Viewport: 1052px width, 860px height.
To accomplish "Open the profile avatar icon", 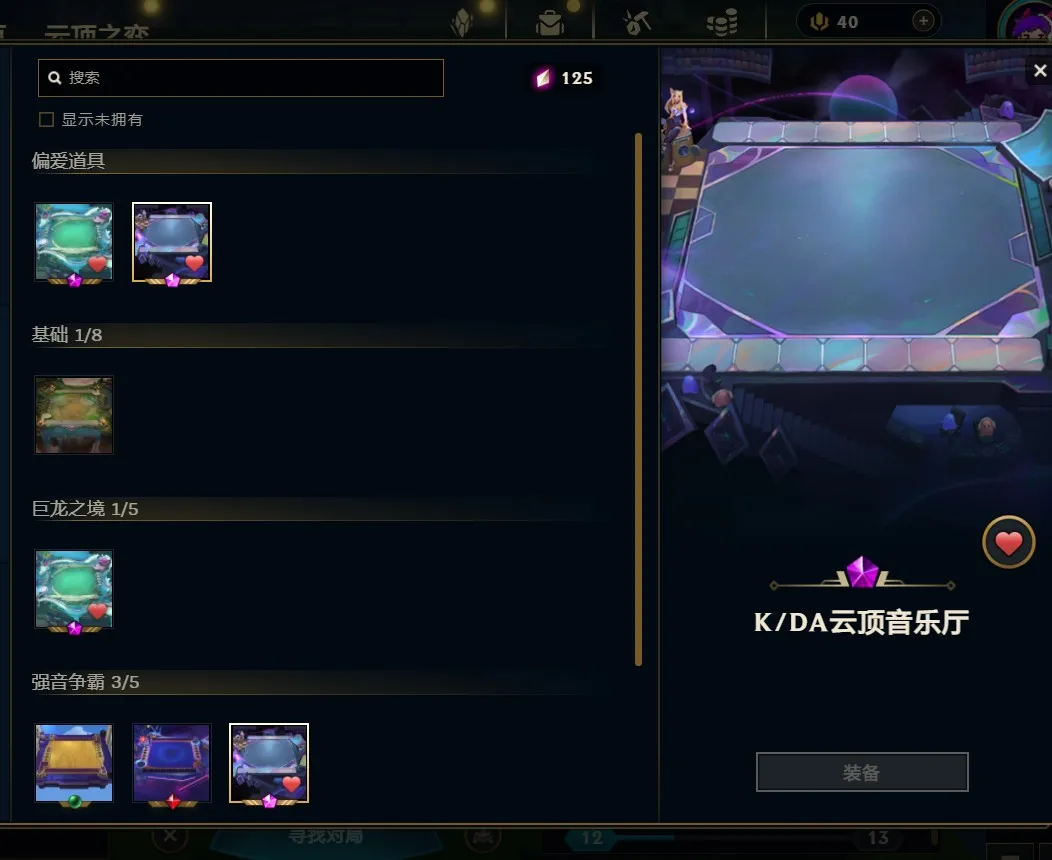I will point(1027,20).
